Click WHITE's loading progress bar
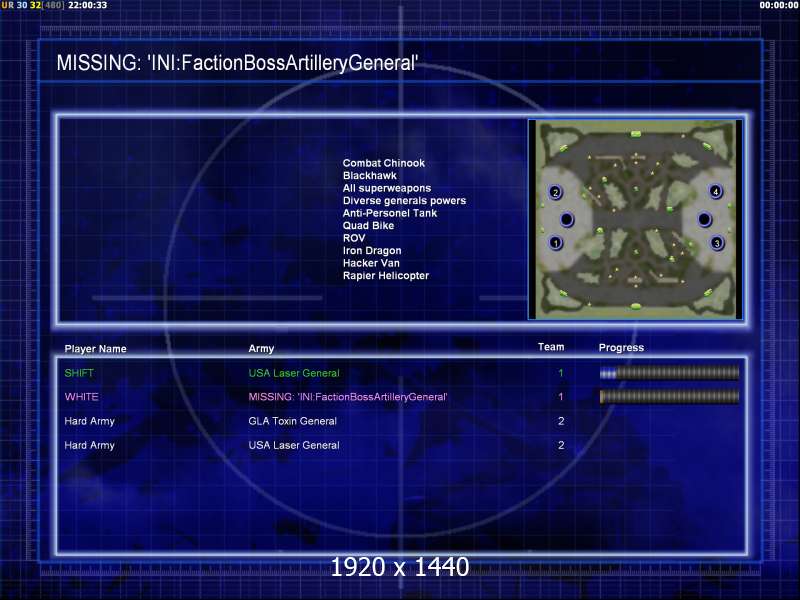 pyautogui.click(x=669, y=396)
